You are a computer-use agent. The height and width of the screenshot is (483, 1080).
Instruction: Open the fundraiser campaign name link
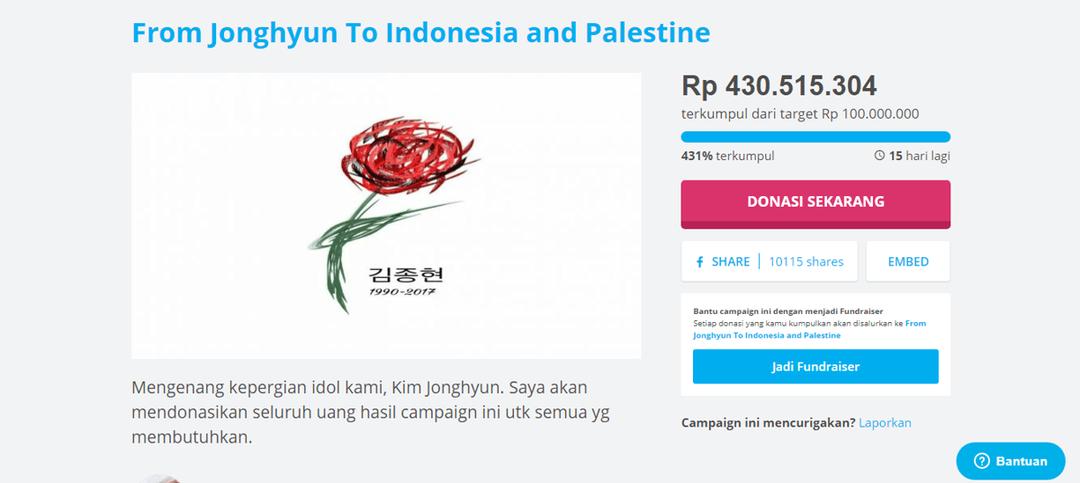click(x=809, y=329)
